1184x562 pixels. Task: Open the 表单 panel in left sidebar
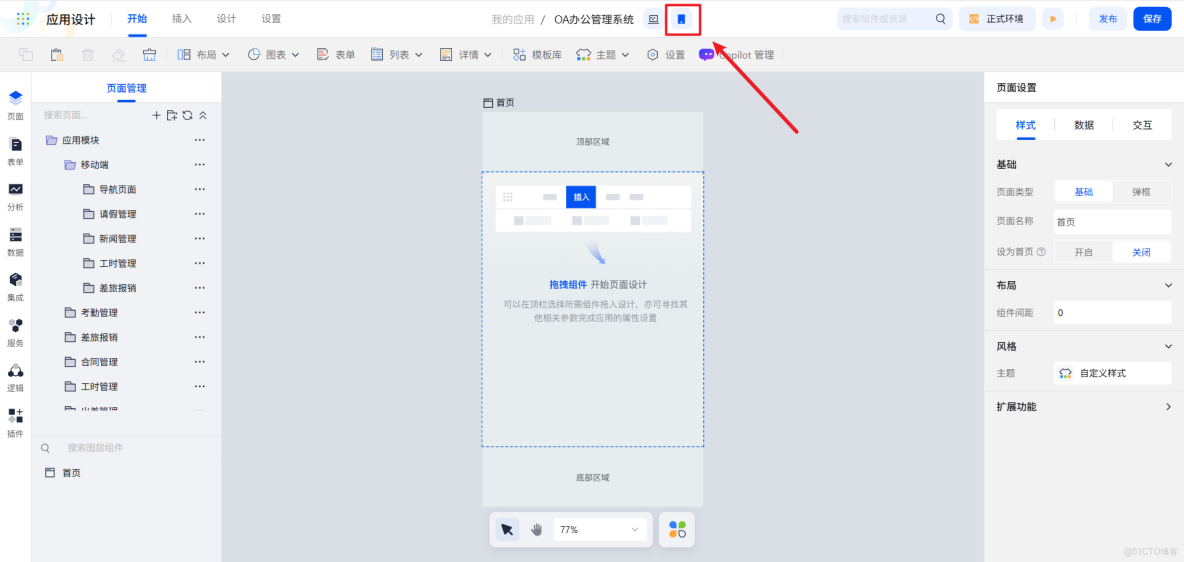[x=15, y=151]
